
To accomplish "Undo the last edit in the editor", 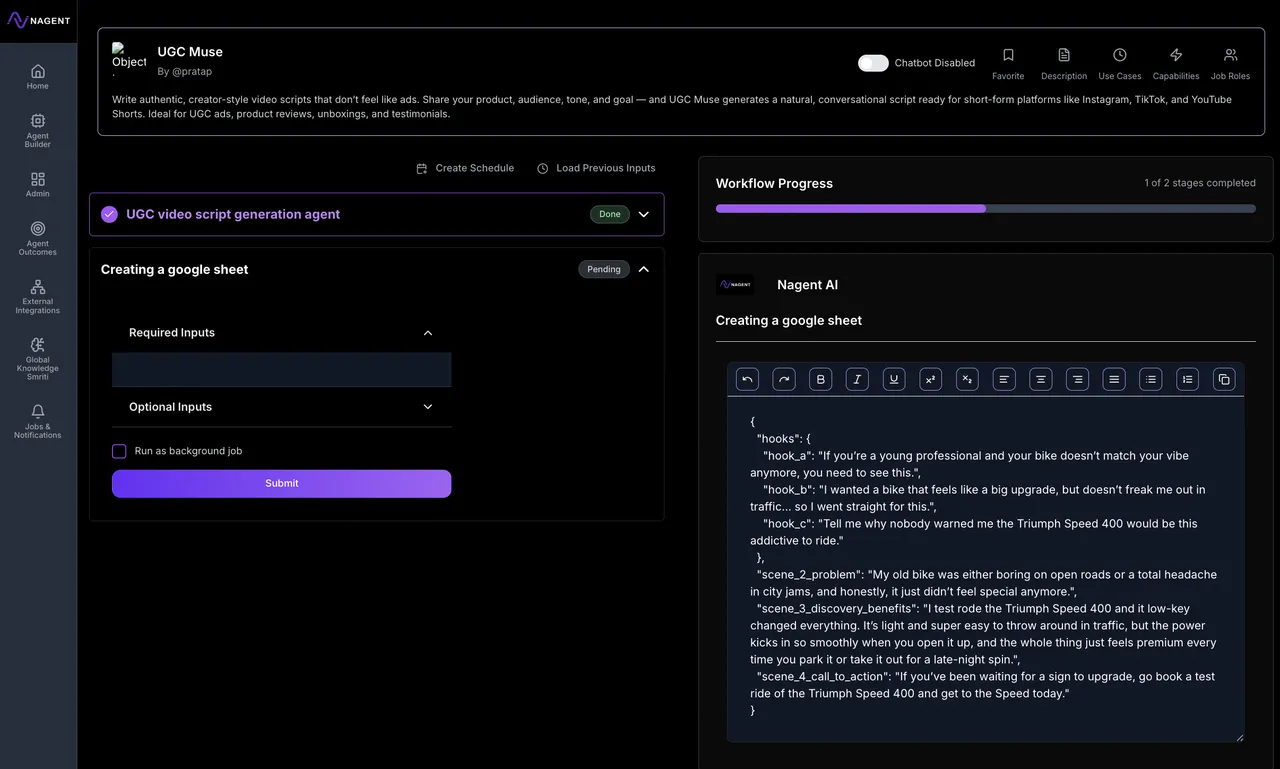I will tap(748, 379).
